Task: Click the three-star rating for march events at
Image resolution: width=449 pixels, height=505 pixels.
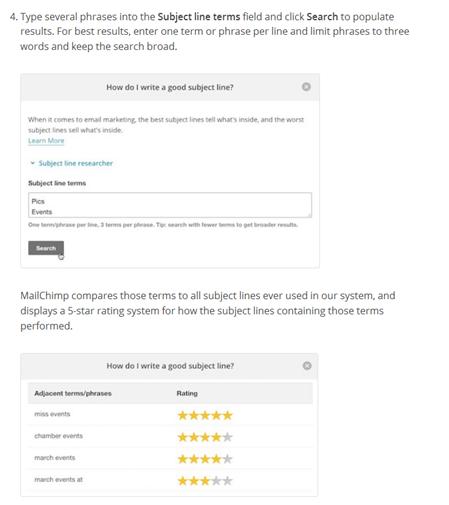Action: click(x=205, y=481)
